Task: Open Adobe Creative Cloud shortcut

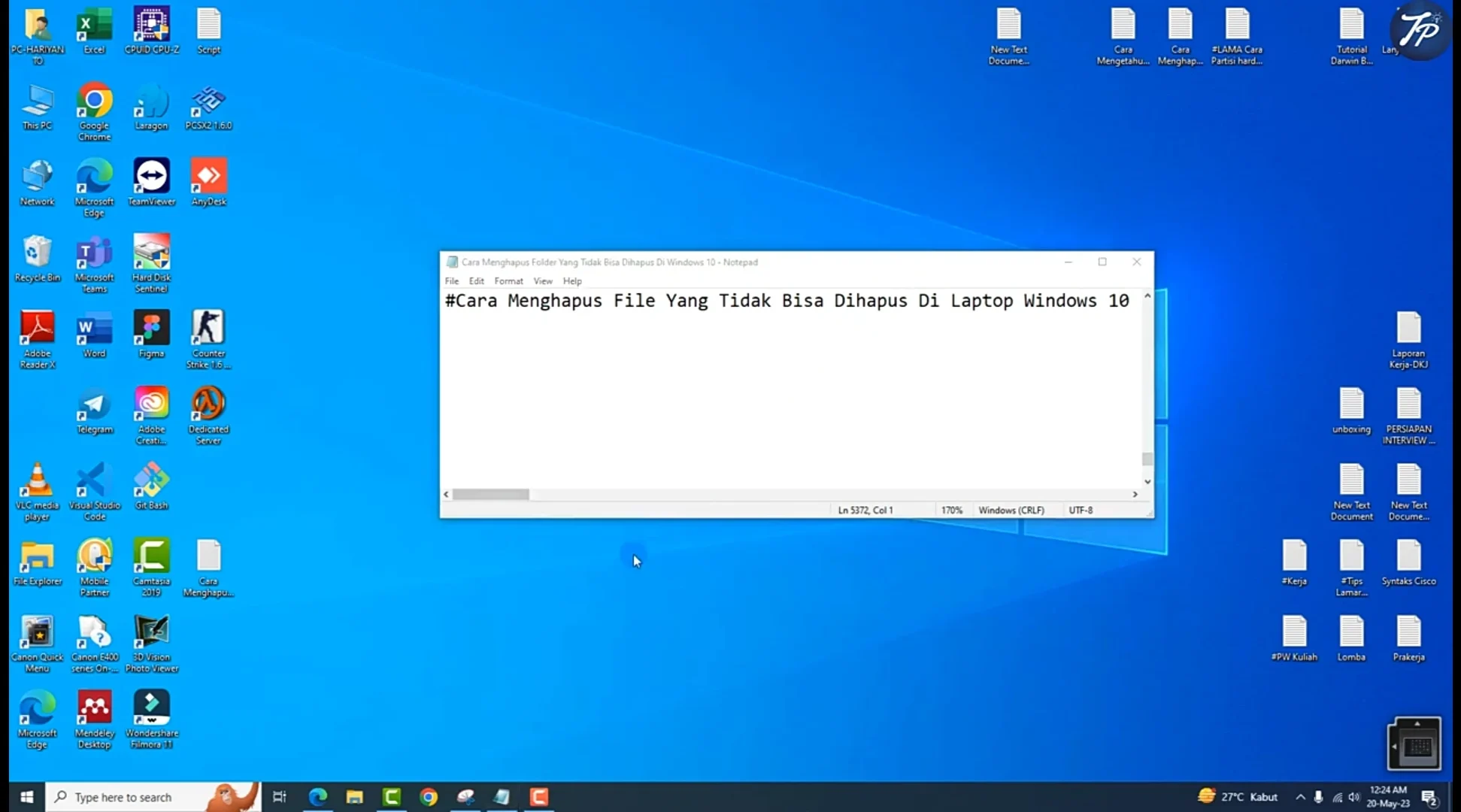Action: tap(151, 416)
